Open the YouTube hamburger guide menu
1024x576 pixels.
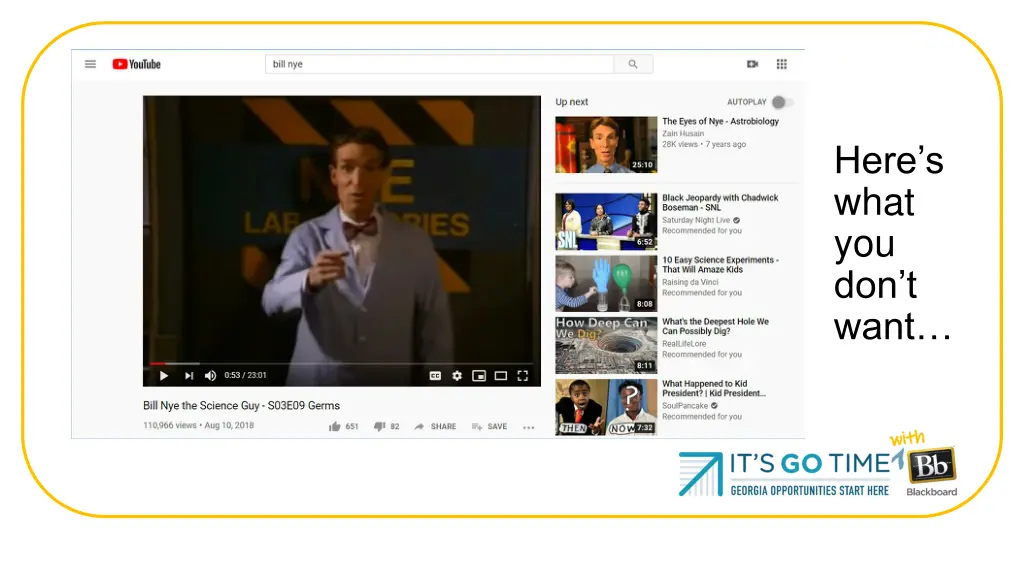point(90,64)
